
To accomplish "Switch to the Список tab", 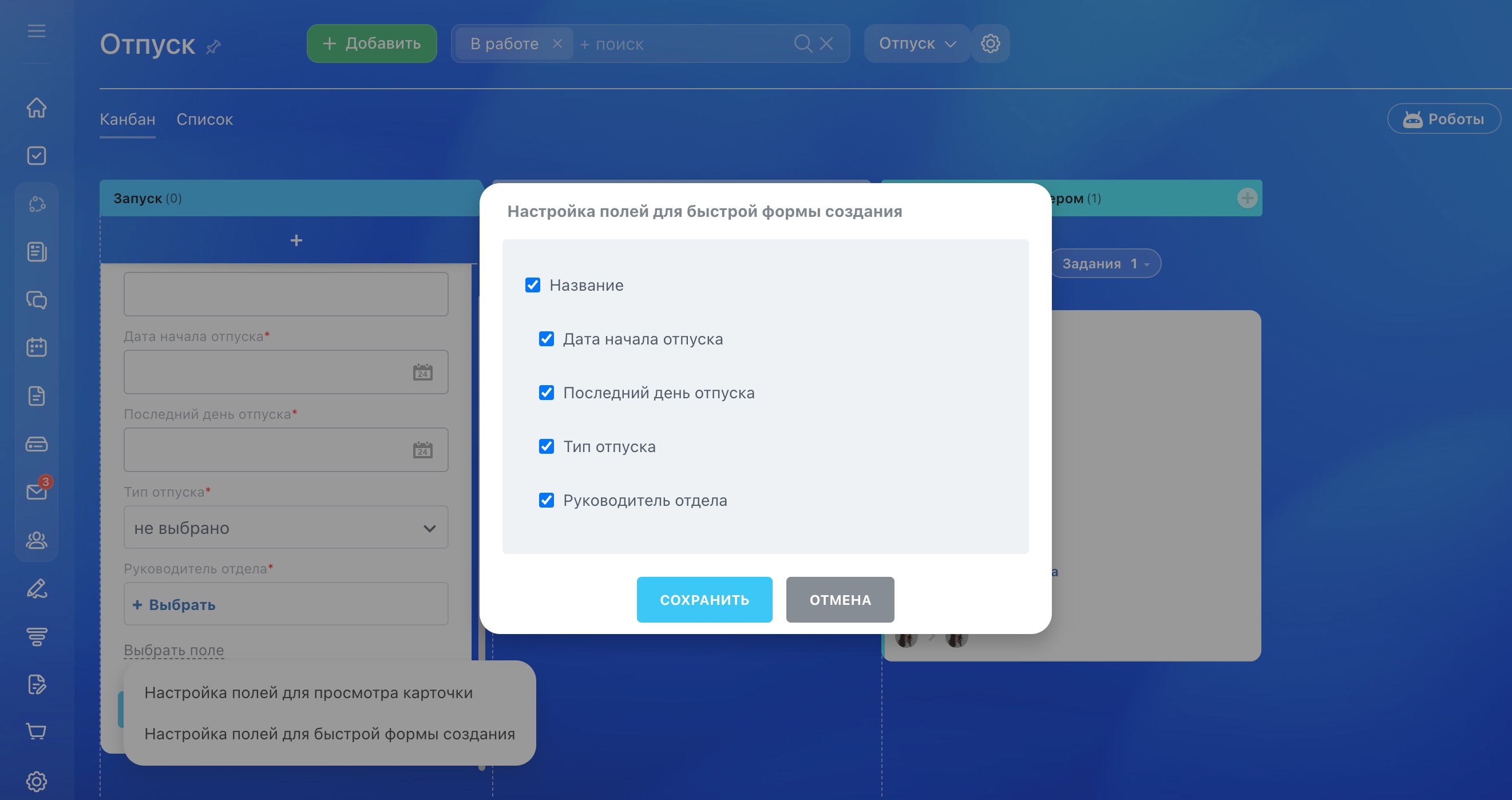I will tap(204, 119).
